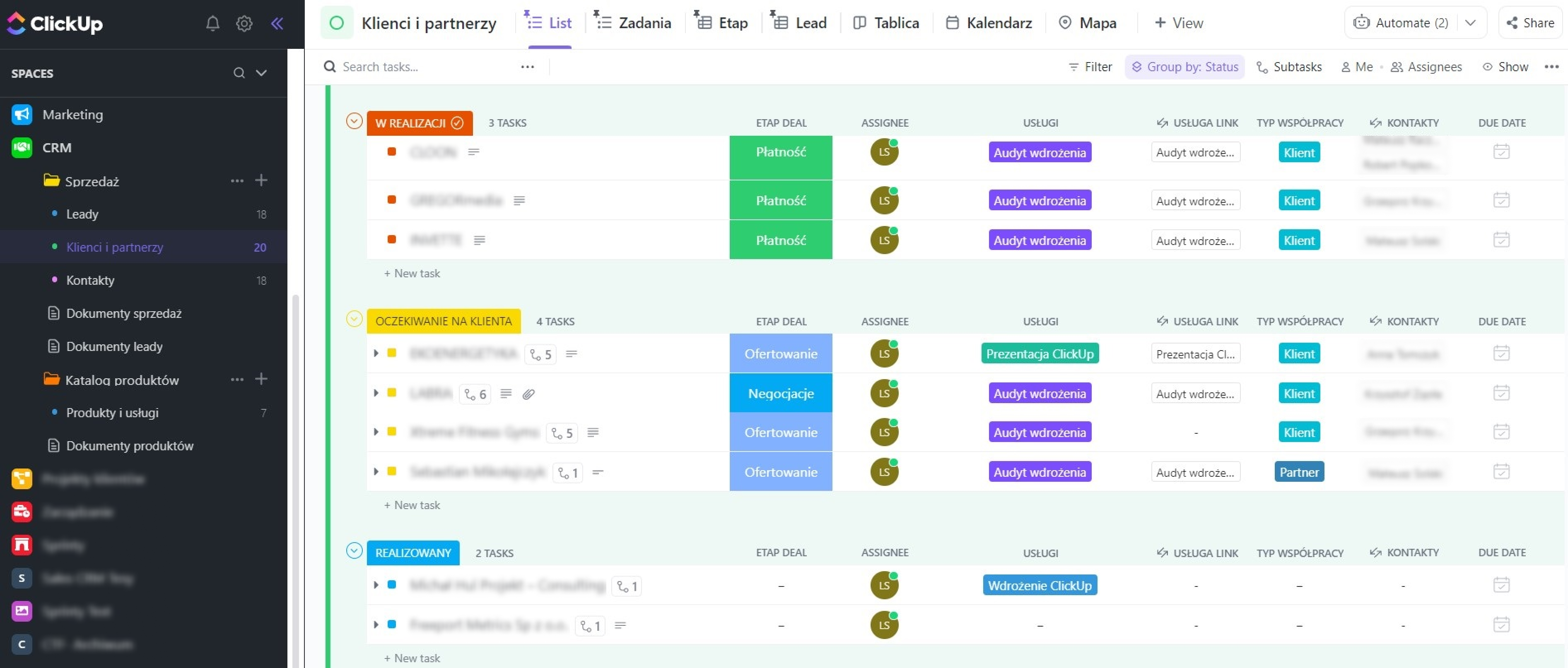Click status square of Partner task
Screen dimensions: 1568x668
(x=391, y=471)
